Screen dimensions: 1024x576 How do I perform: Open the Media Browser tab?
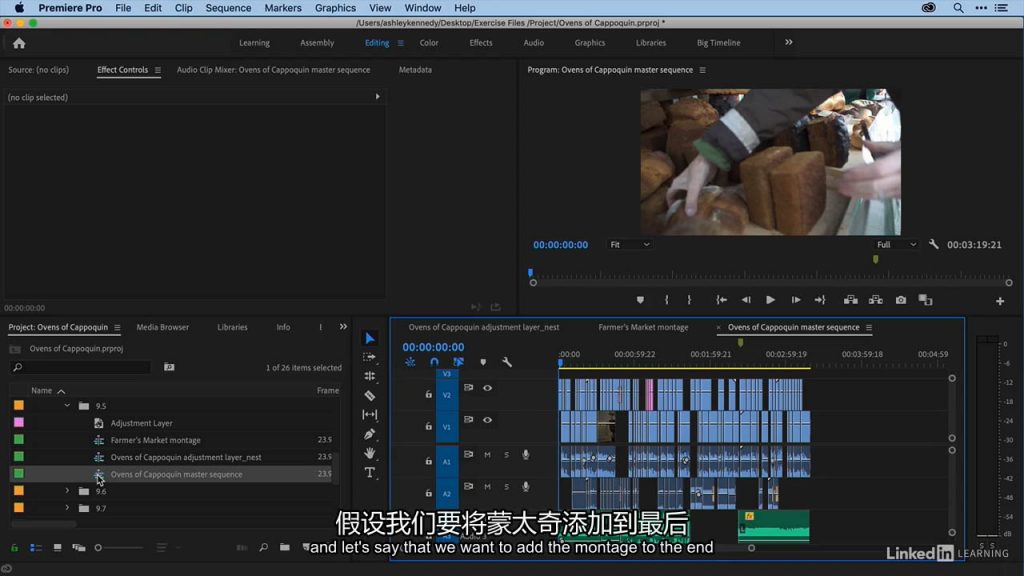click(x=163, y=327)
